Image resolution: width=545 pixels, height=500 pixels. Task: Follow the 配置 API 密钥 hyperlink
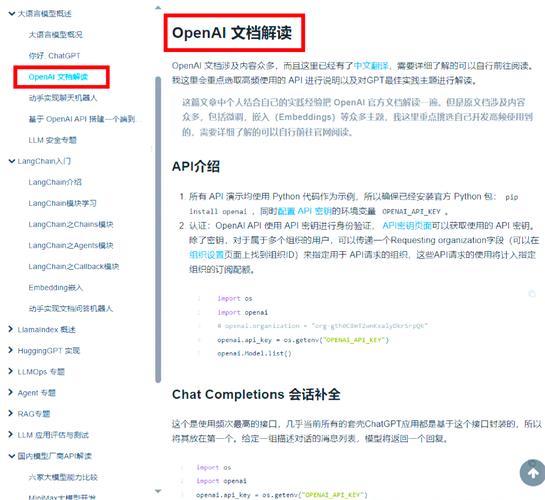coord(305,211)
